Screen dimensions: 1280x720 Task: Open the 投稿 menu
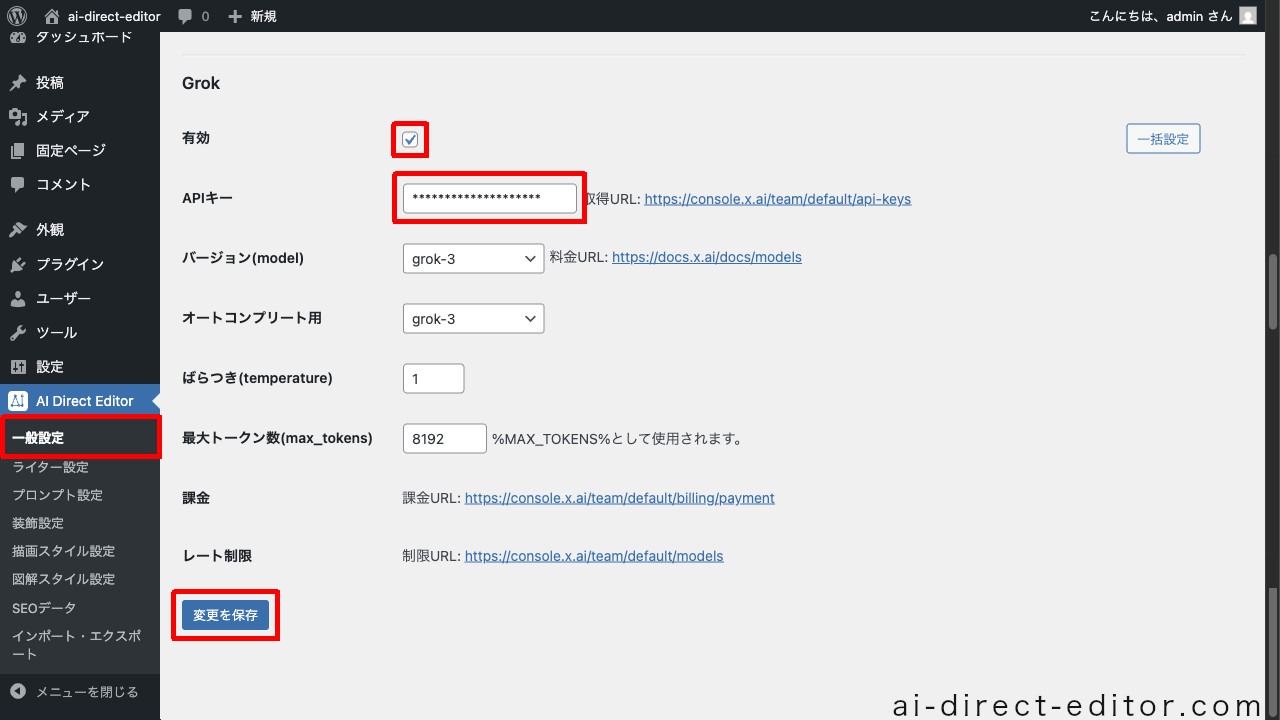(x=80, y=83)
